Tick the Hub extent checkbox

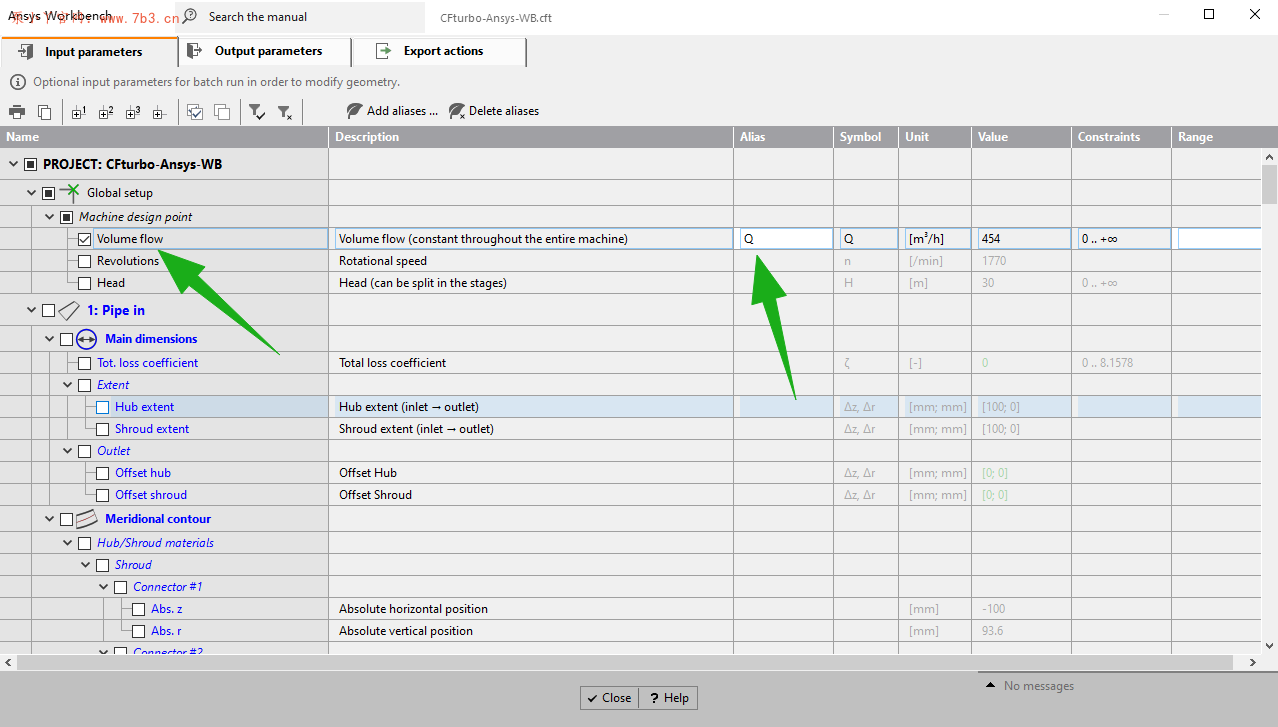[103, 407]
